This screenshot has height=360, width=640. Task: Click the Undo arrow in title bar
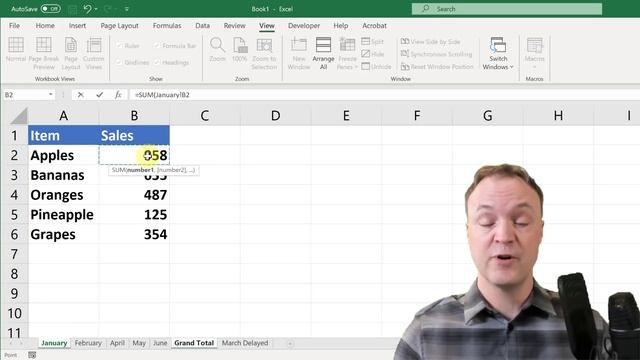pos(87,9)
